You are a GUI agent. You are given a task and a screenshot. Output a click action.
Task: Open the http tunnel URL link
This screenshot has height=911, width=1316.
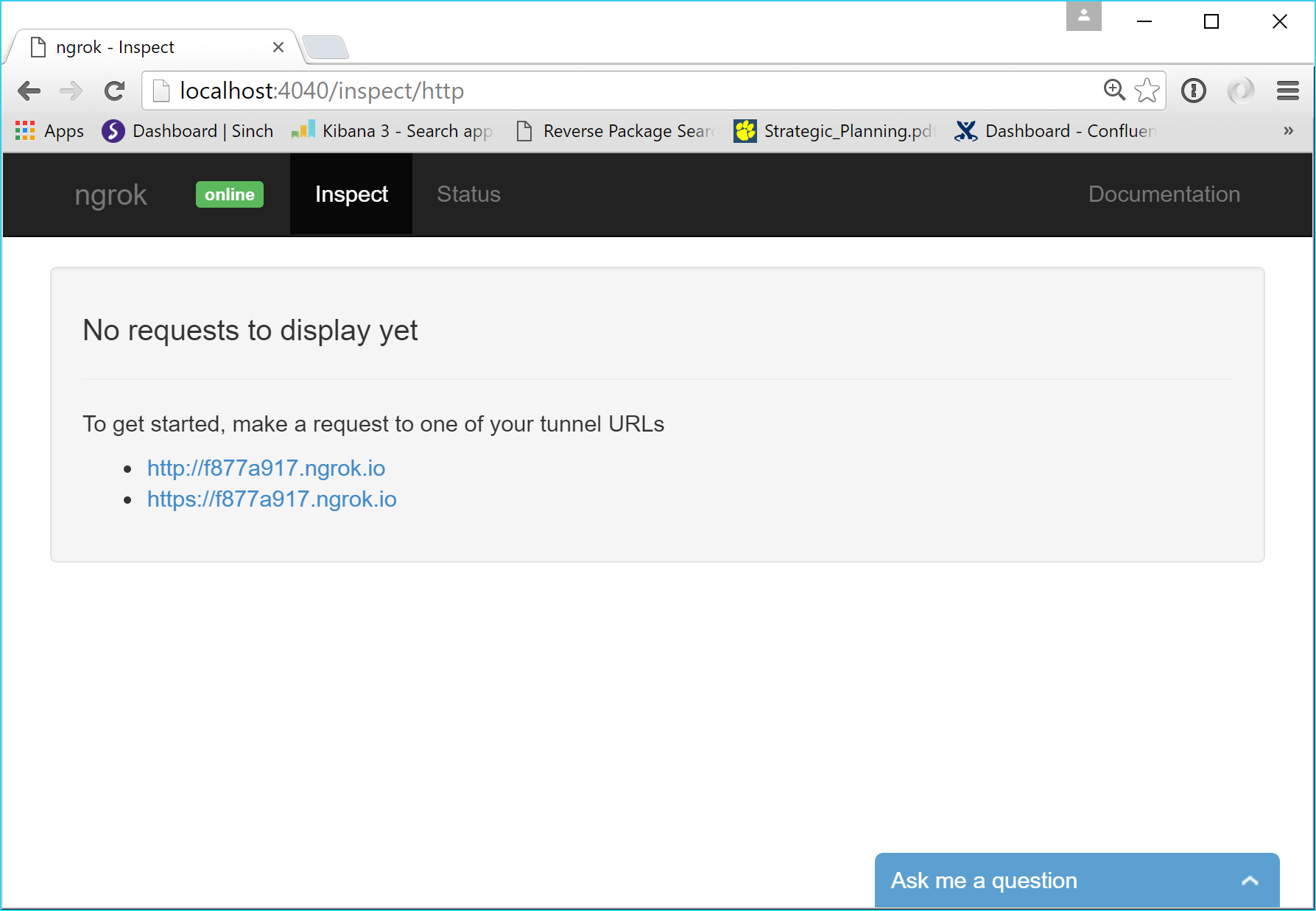[x=266, y=468]
